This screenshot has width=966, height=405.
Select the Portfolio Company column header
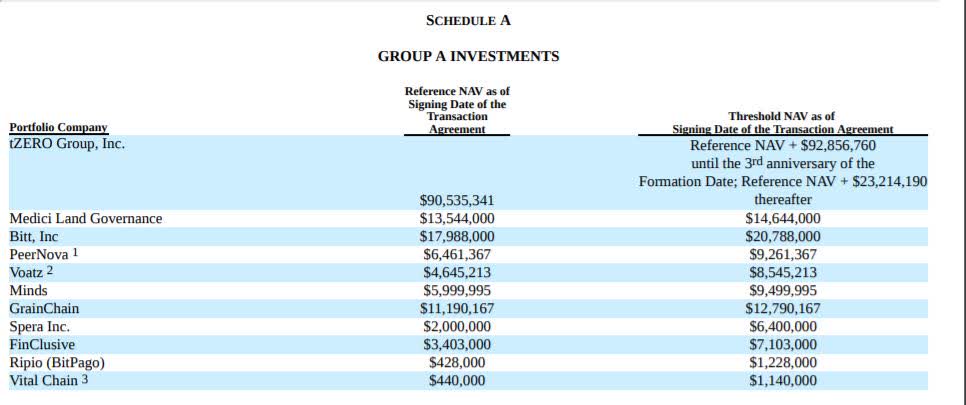[x=58, y=128]
